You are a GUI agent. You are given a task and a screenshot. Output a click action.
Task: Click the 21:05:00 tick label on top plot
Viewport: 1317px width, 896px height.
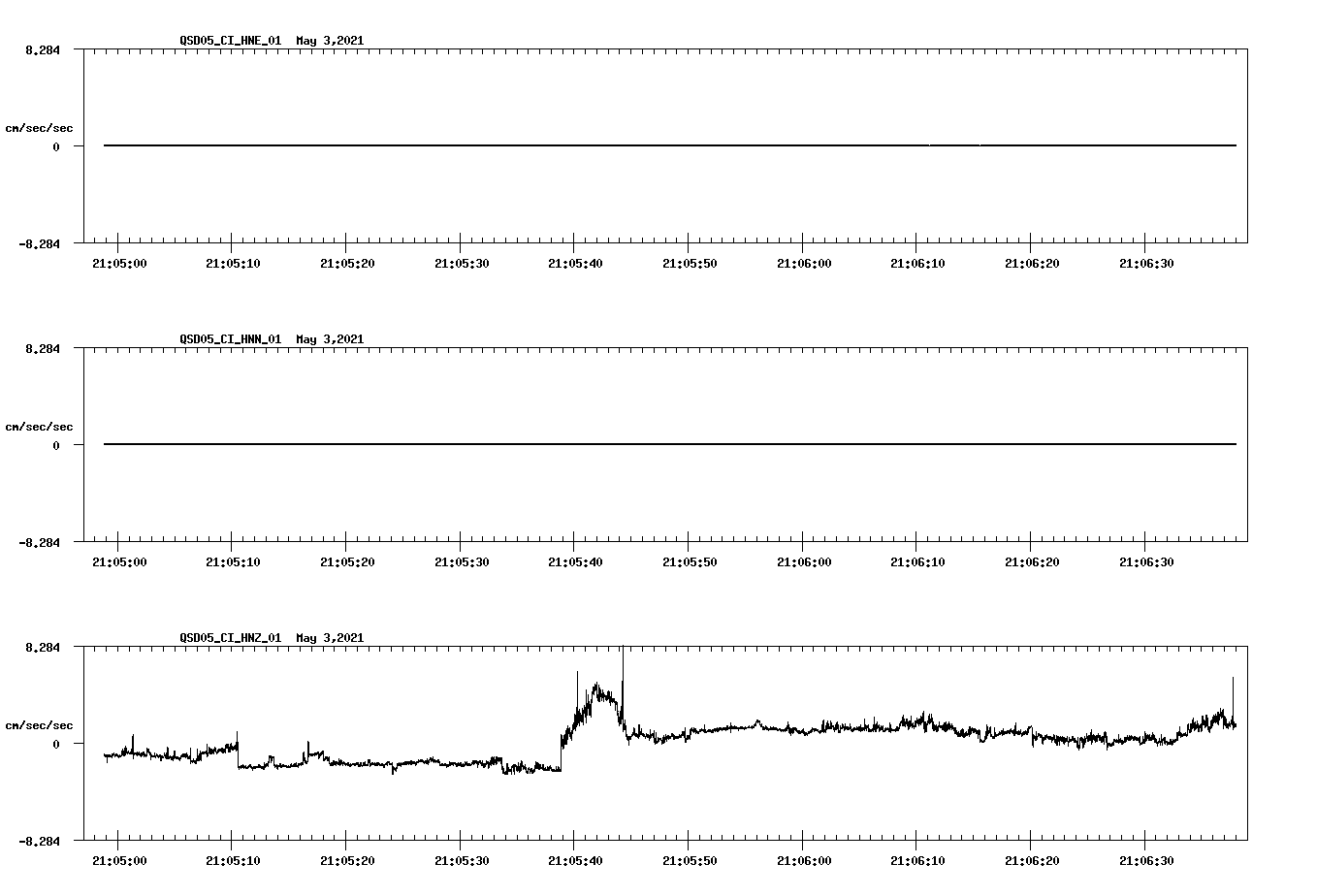pos(118,262)
